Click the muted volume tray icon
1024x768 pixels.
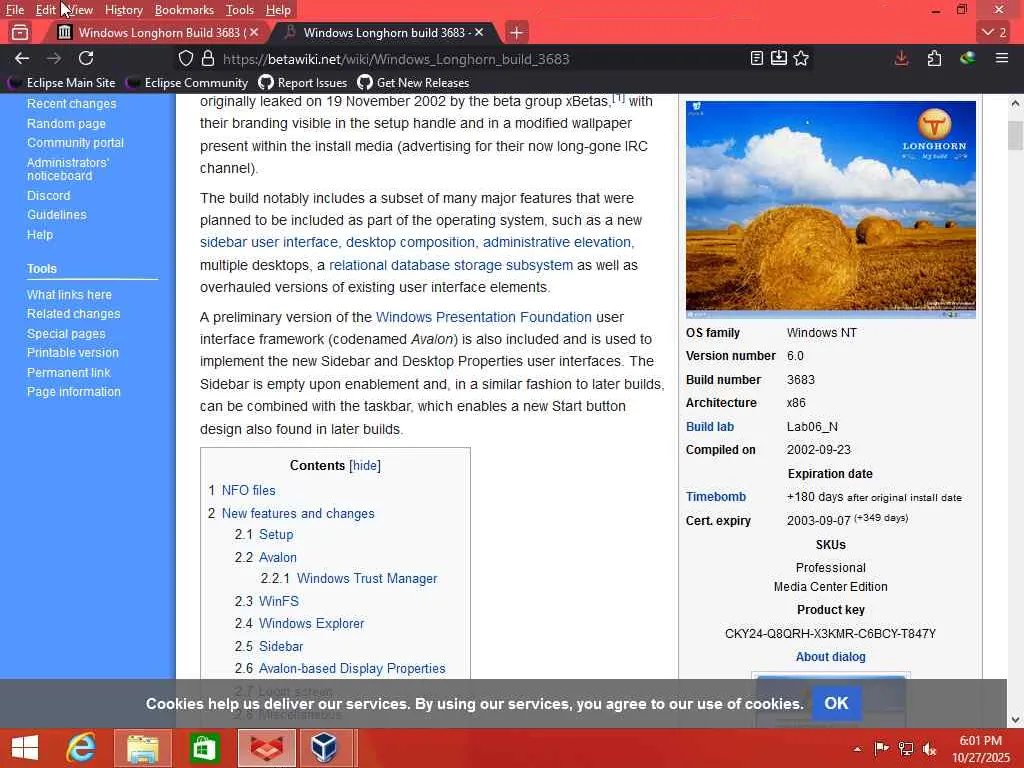[x=929, y=748]
